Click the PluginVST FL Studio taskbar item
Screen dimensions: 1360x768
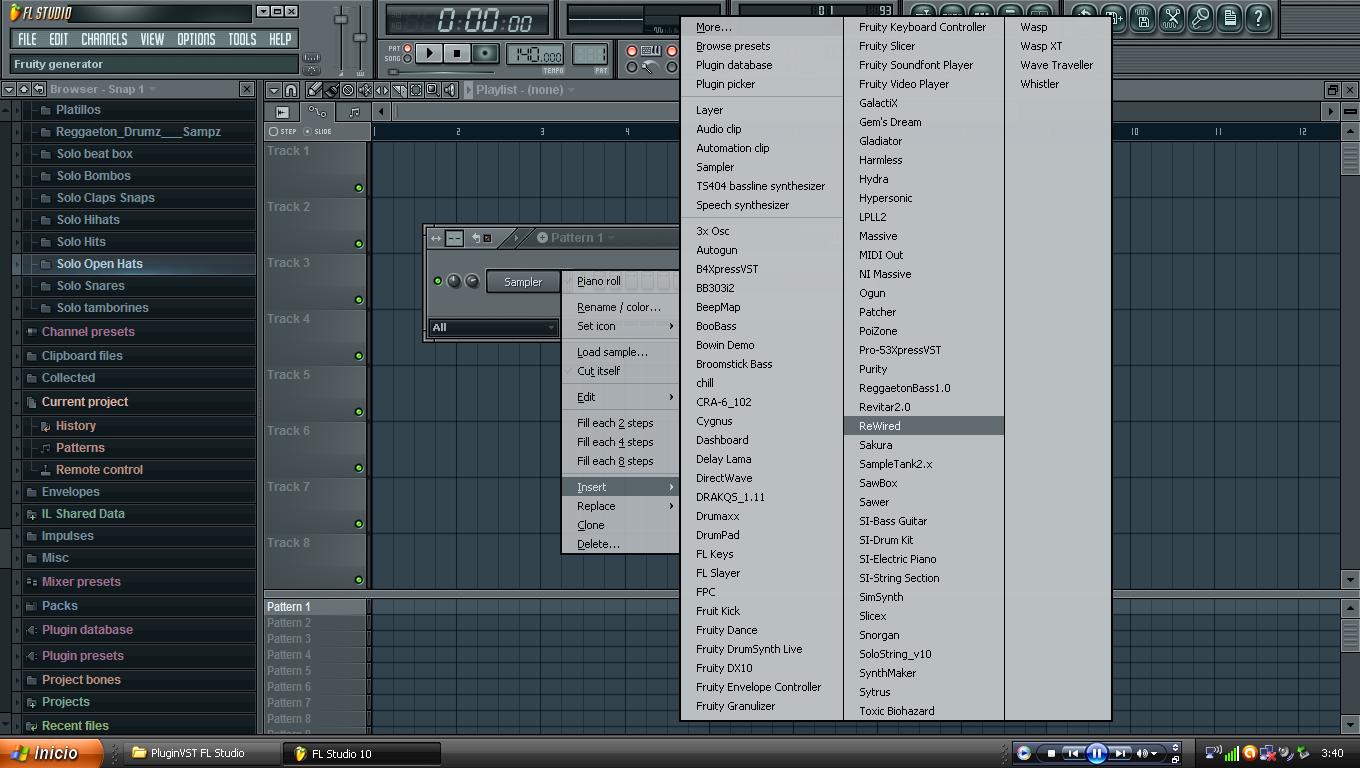199,753
